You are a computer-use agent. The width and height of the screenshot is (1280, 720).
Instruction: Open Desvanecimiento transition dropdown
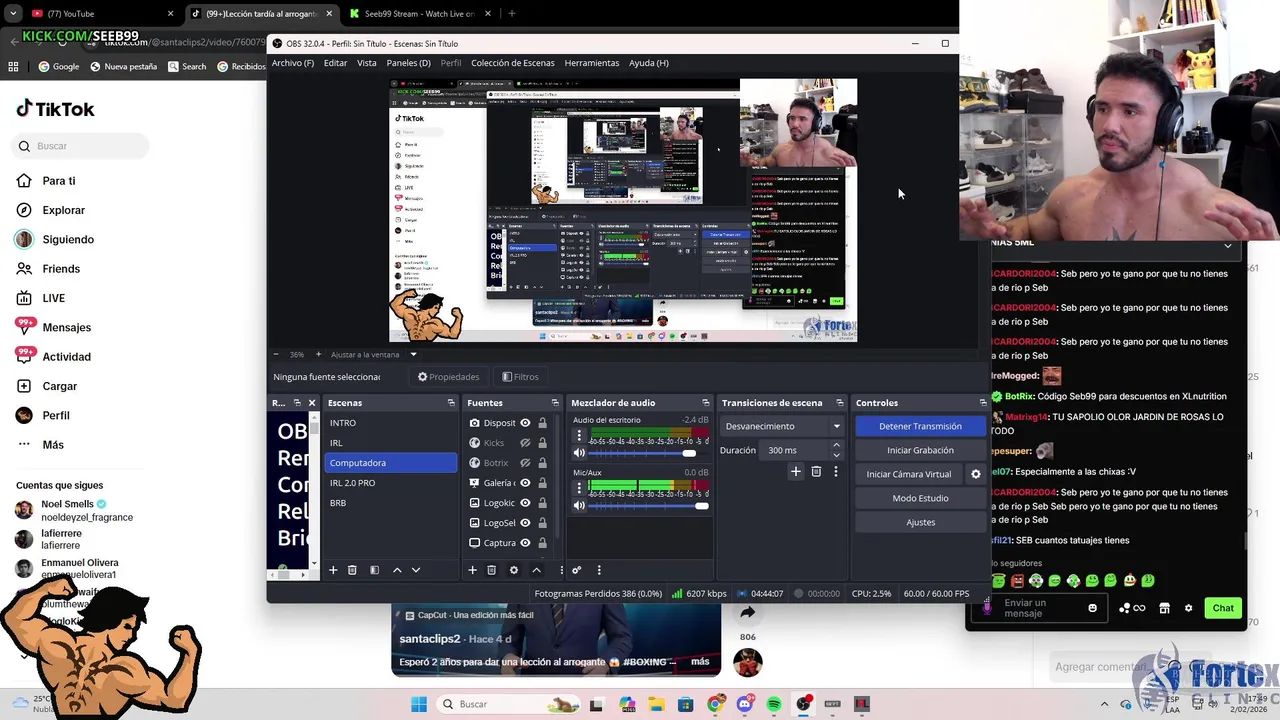(x=783, y=426)
